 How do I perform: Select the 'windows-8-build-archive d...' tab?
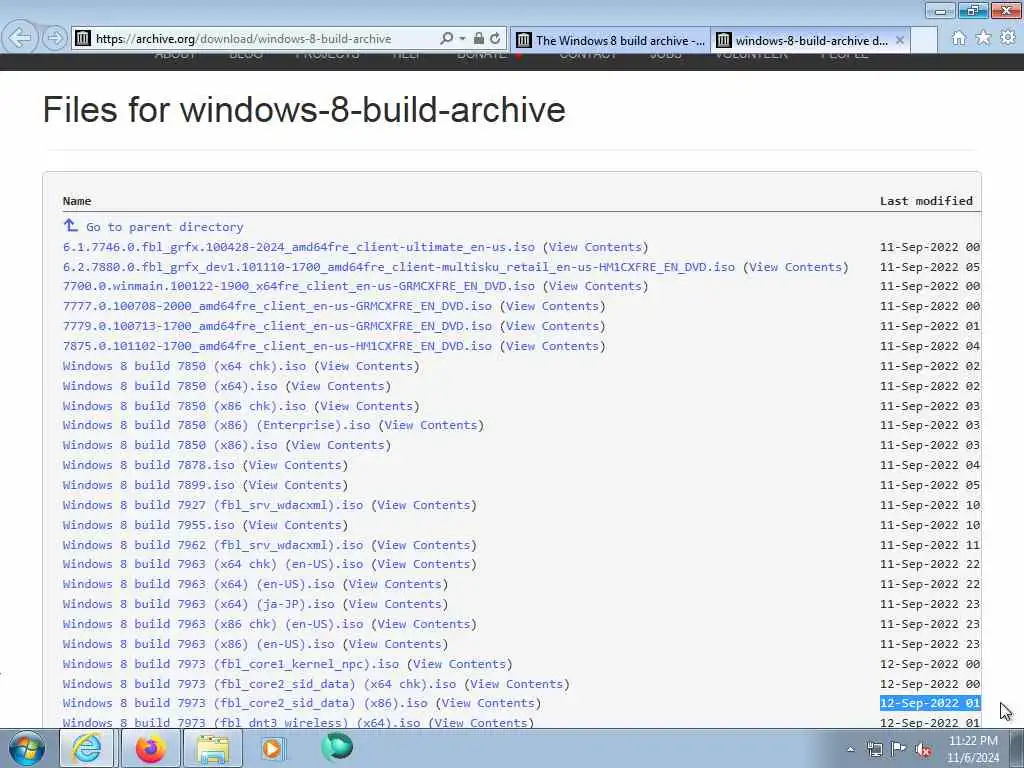(810, 40)
